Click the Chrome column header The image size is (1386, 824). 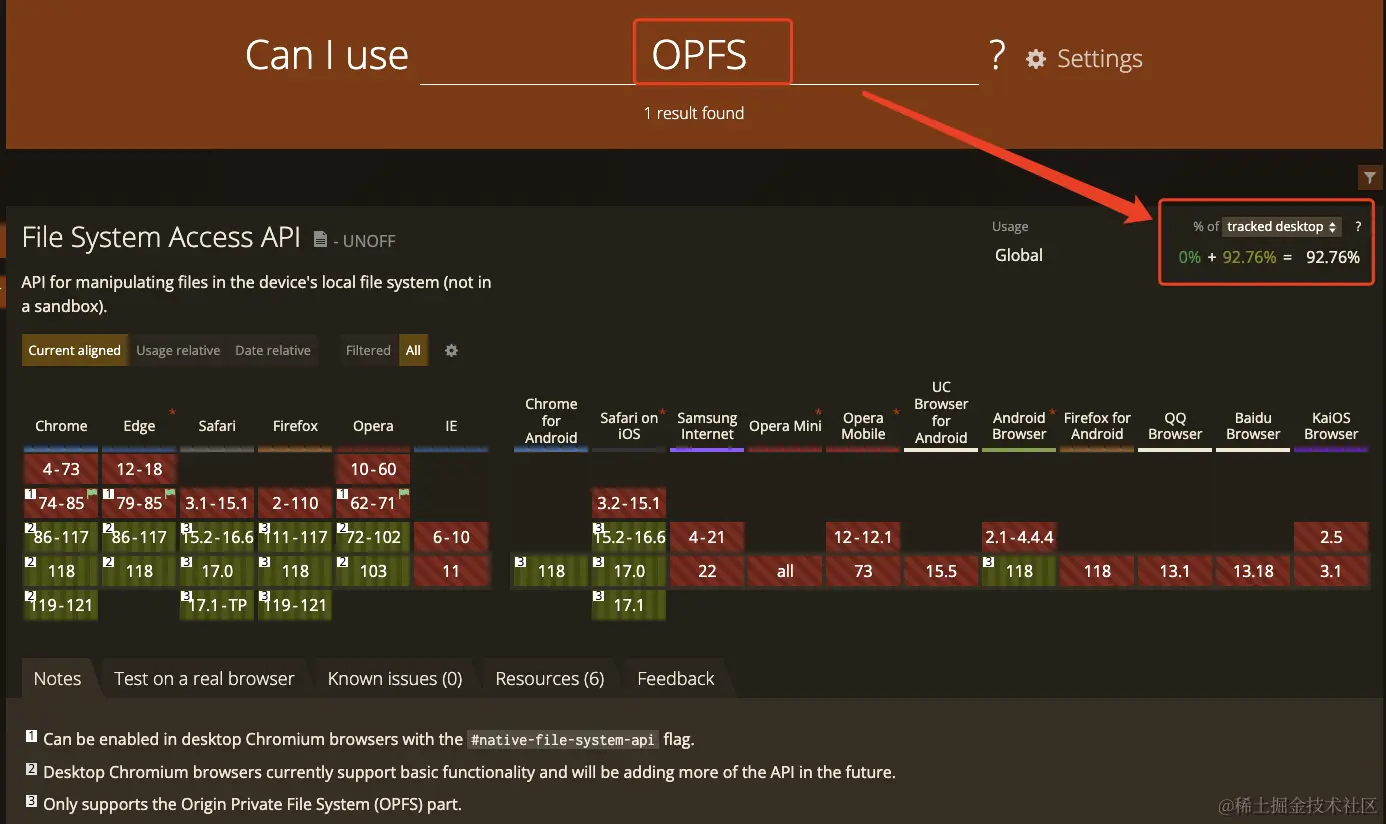[61, 426]
